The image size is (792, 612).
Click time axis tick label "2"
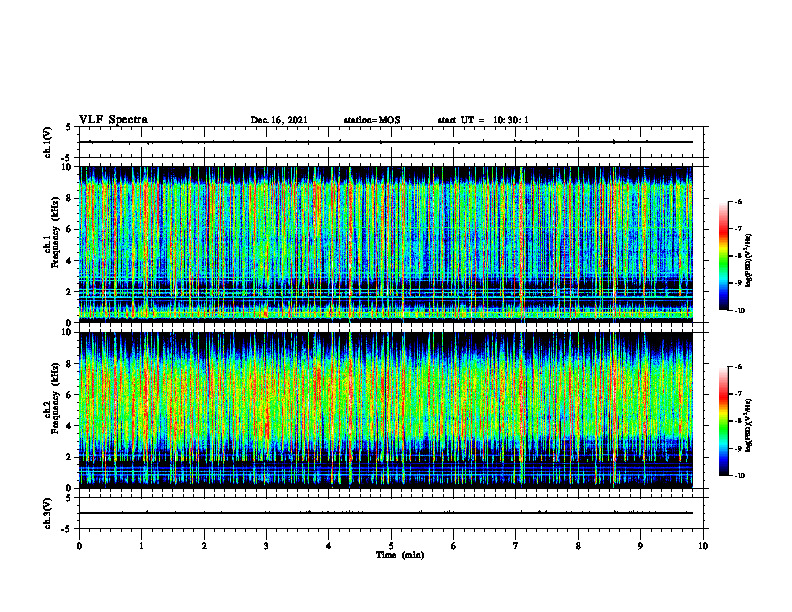[204, 546]
